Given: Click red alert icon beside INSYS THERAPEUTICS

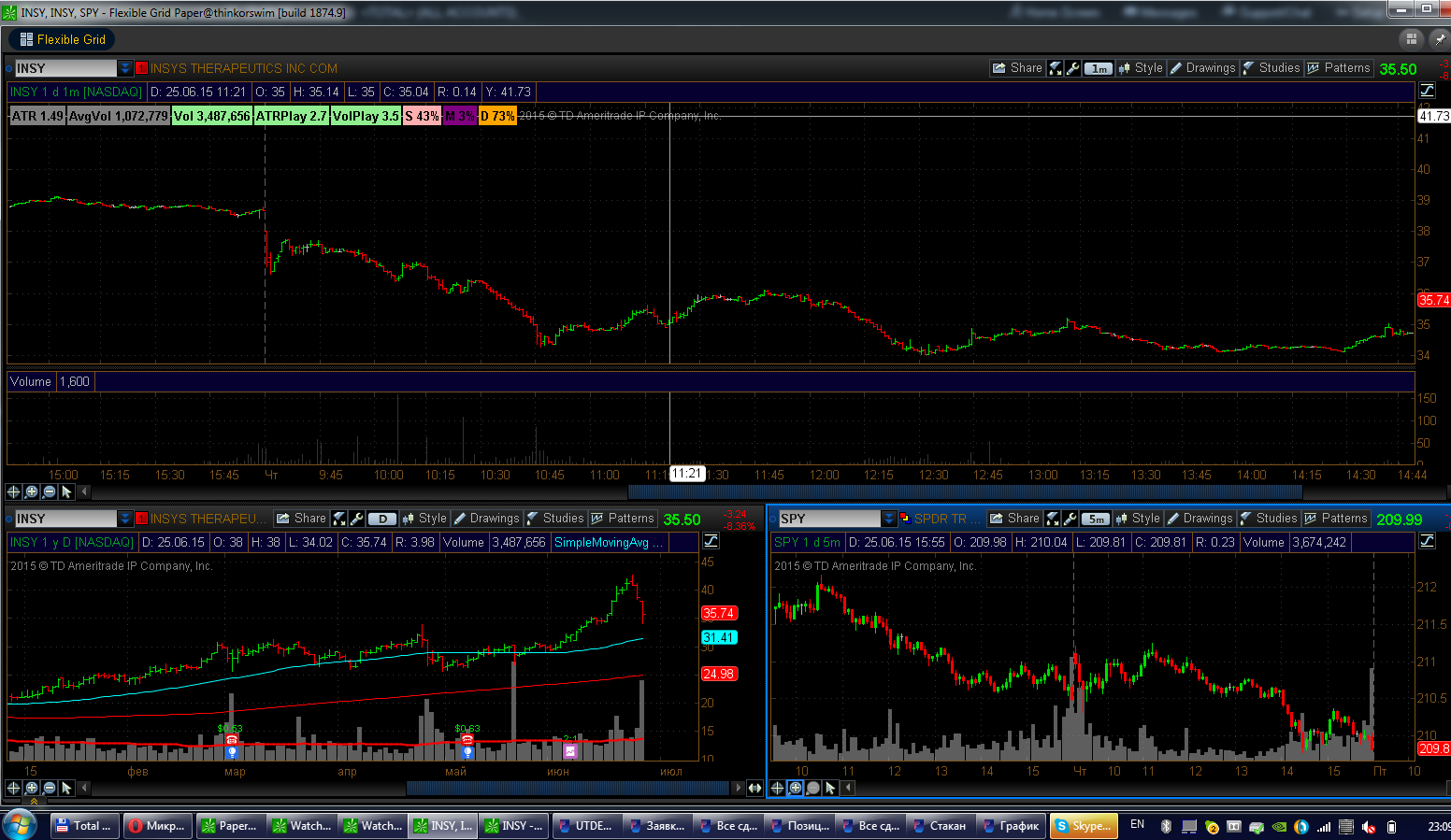Looking at the screenshot, I should point(141,68).
